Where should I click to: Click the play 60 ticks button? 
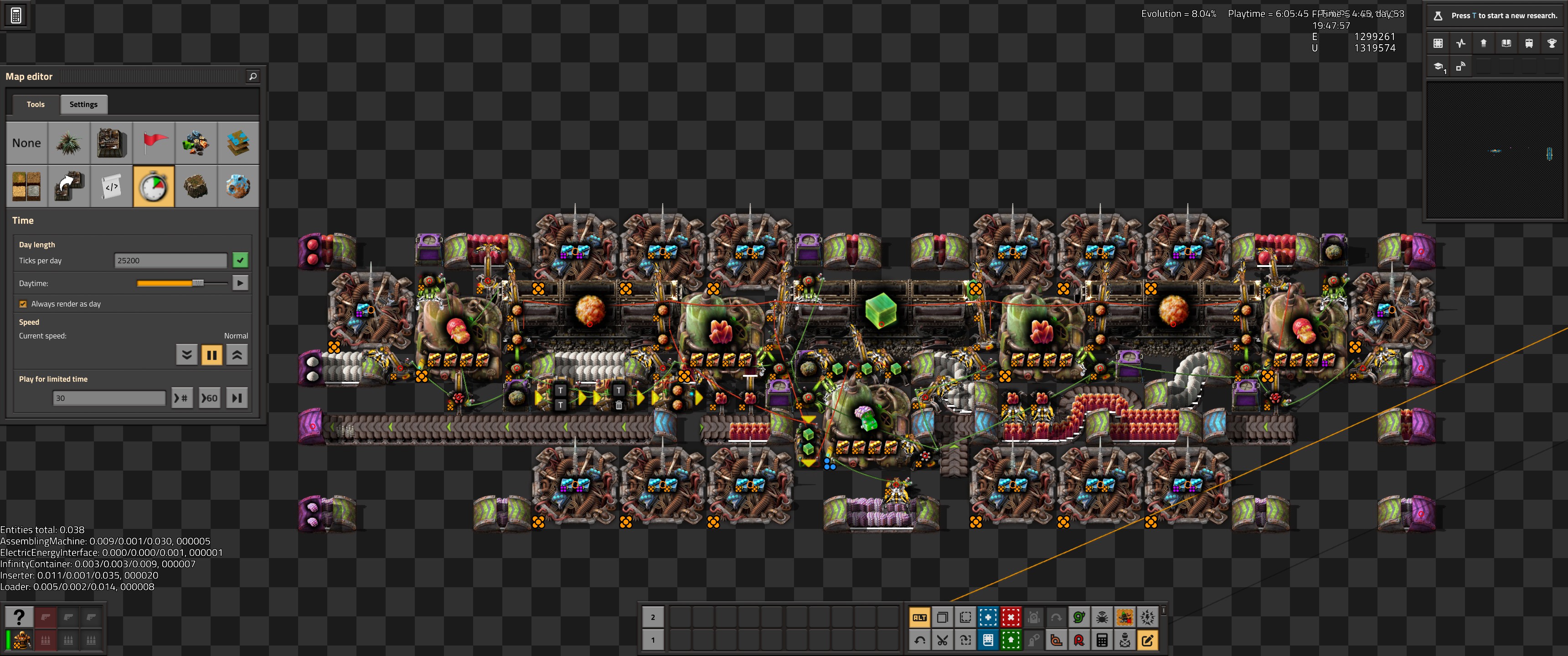[x=209, y=398]
